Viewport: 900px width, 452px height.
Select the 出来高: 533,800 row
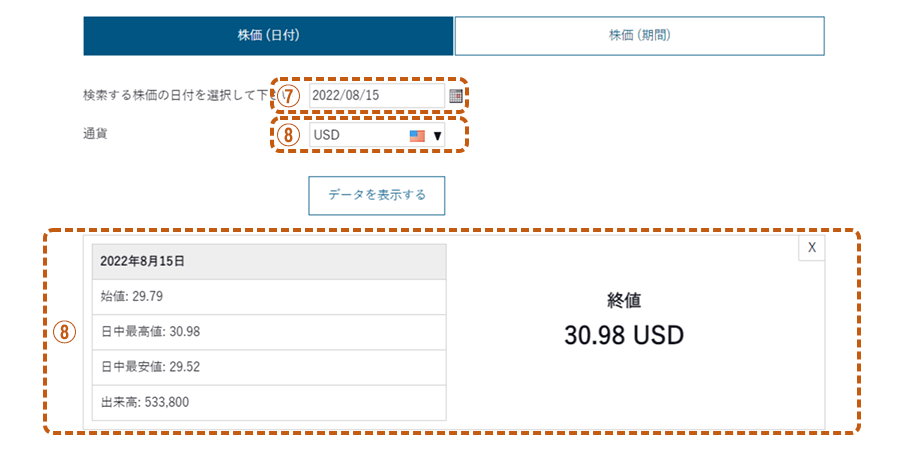pyautogui.click(x=269, y=403)
